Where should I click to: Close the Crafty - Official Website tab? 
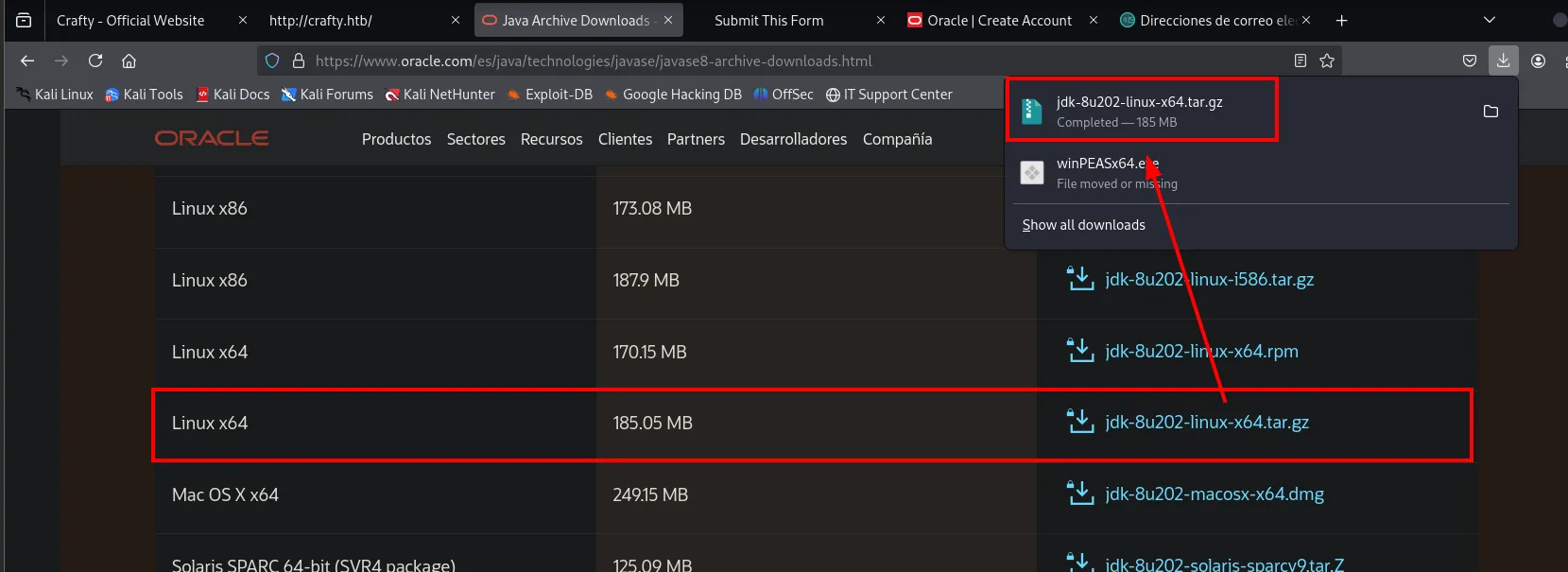243,20
